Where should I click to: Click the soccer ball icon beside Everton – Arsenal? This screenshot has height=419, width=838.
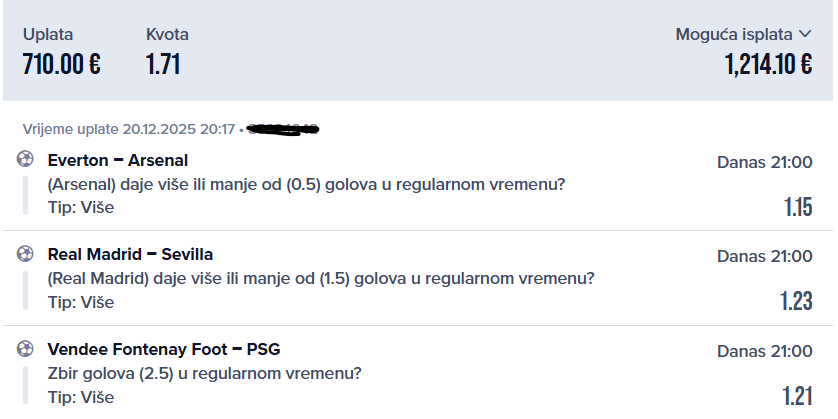[25, 160]
